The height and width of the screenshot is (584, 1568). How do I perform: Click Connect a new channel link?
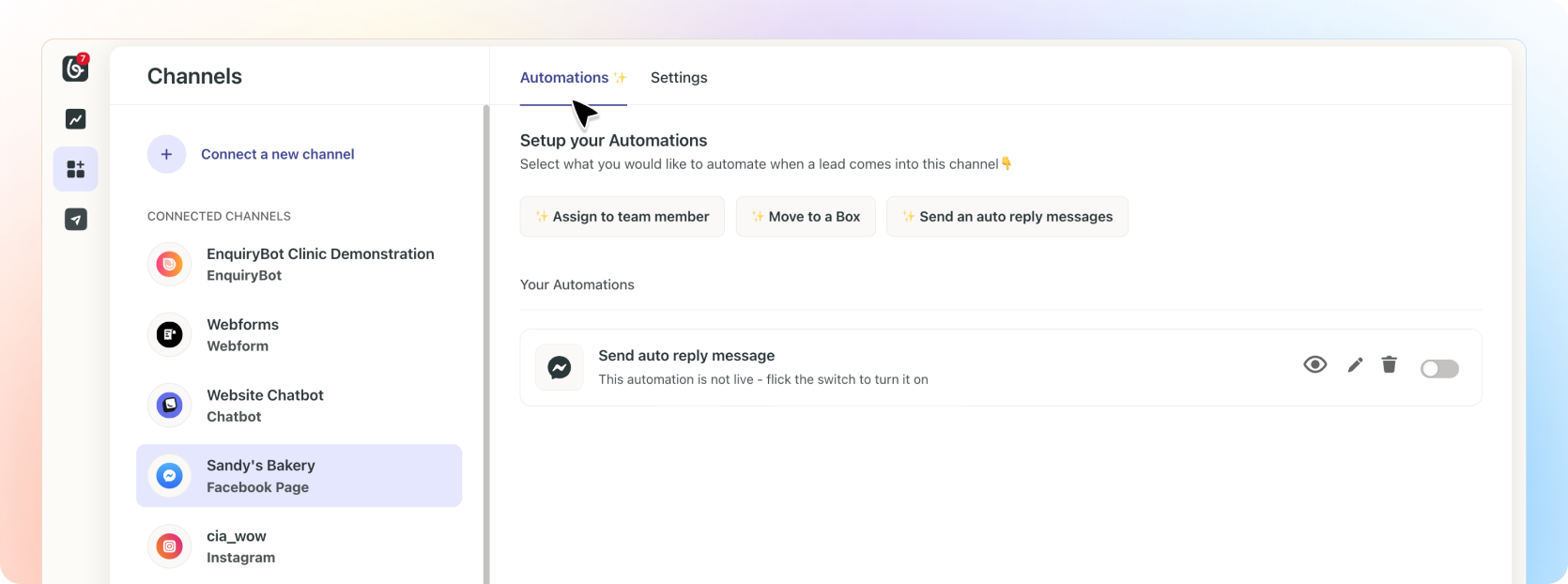[x=277, y=154]
